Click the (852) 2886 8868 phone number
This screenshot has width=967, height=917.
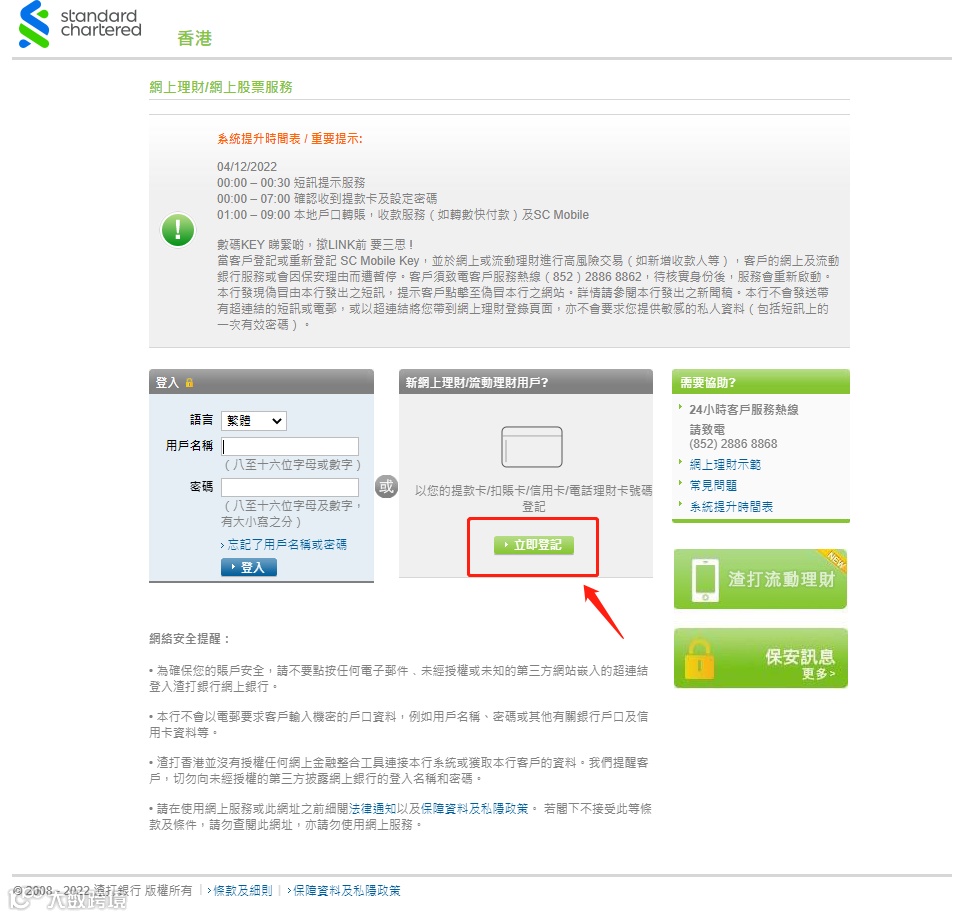pyautogui.click(x=733, y=444)
